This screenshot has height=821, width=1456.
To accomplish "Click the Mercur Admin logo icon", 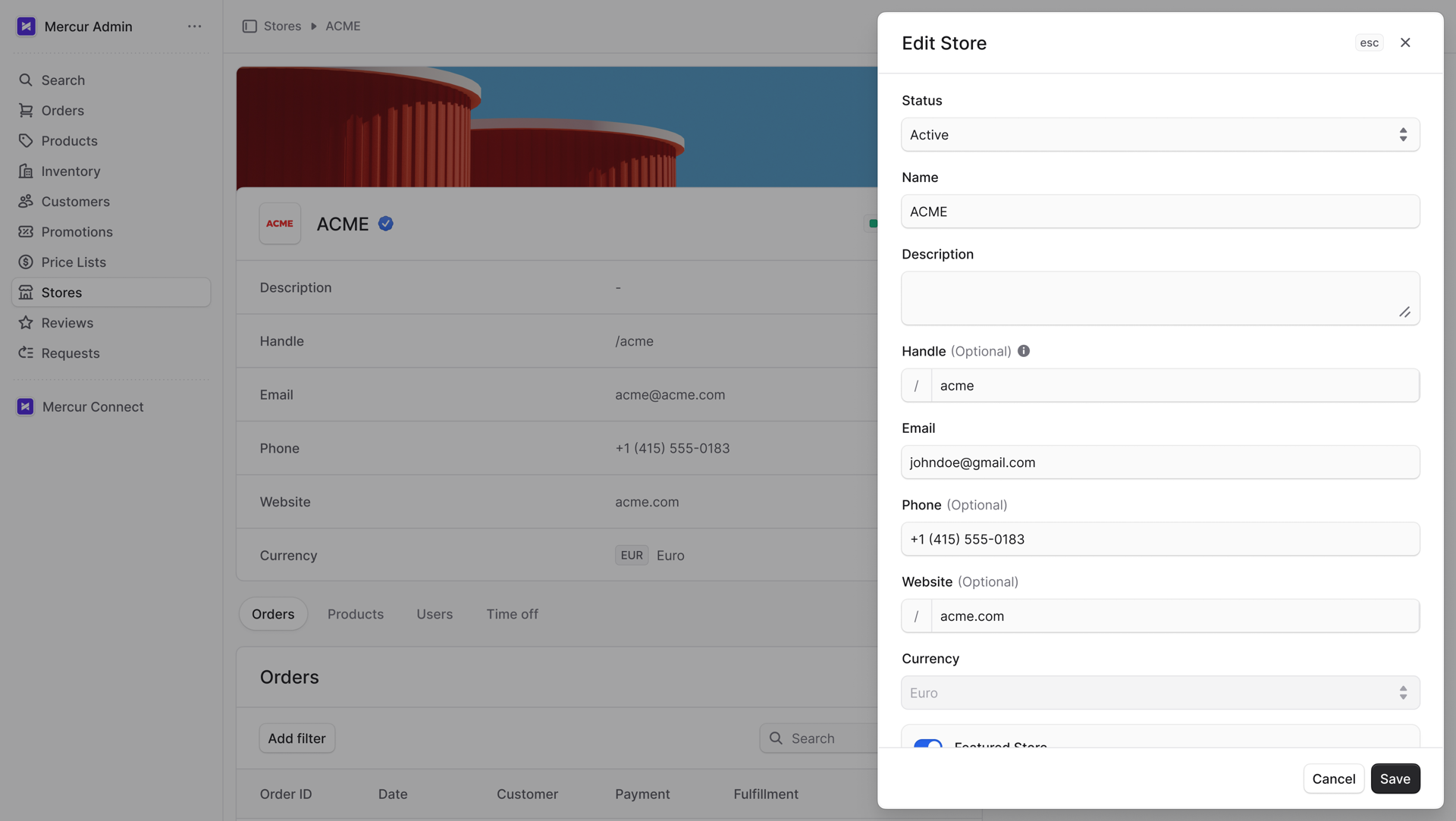I will point(26,27).
